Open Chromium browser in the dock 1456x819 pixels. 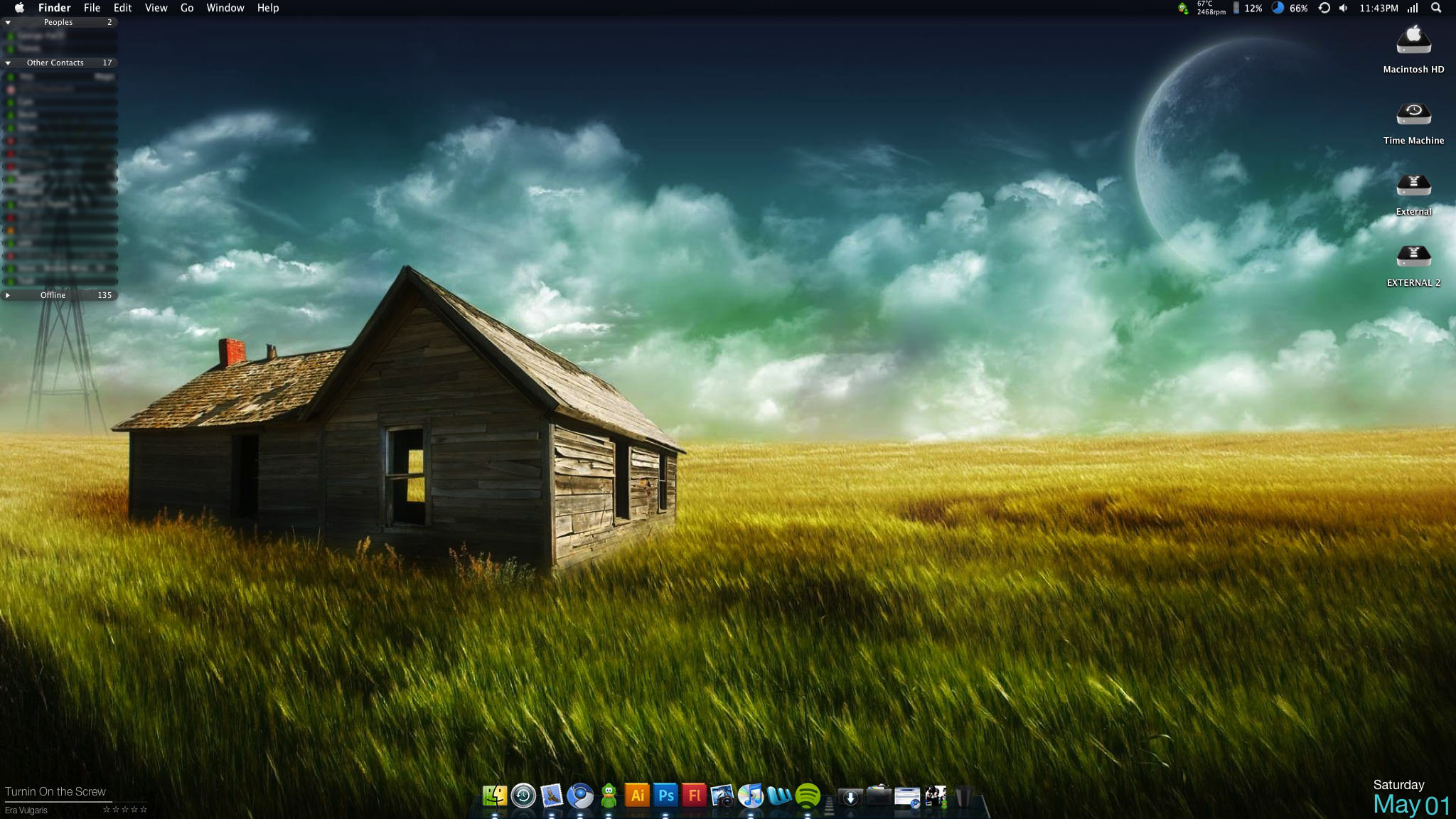[580, 796]
